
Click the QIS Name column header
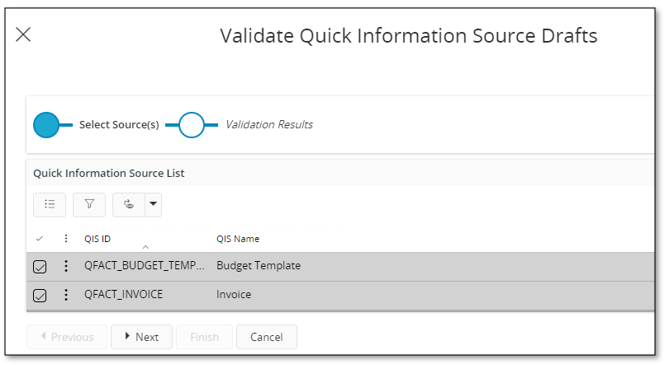[x=238, y=239]
